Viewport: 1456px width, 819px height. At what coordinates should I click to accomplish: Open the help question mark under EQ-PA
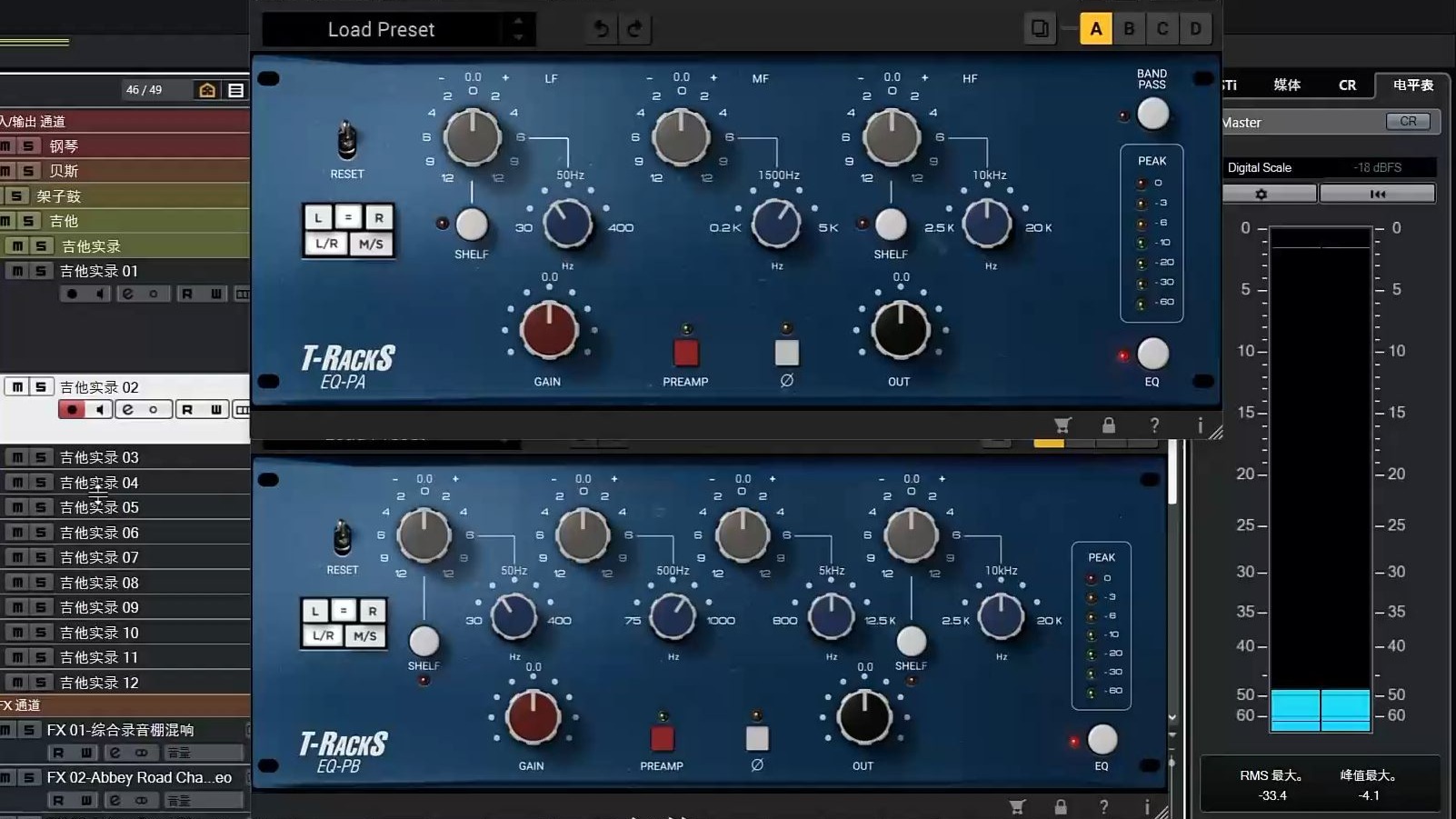1154,424
